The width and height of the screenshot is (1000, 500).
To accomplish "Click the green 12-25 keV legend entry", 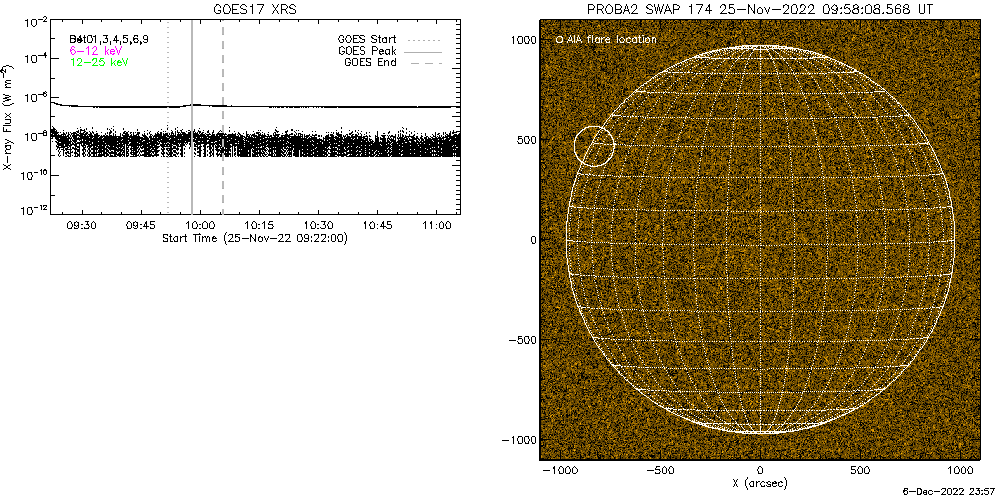I will tap(98, 62).
